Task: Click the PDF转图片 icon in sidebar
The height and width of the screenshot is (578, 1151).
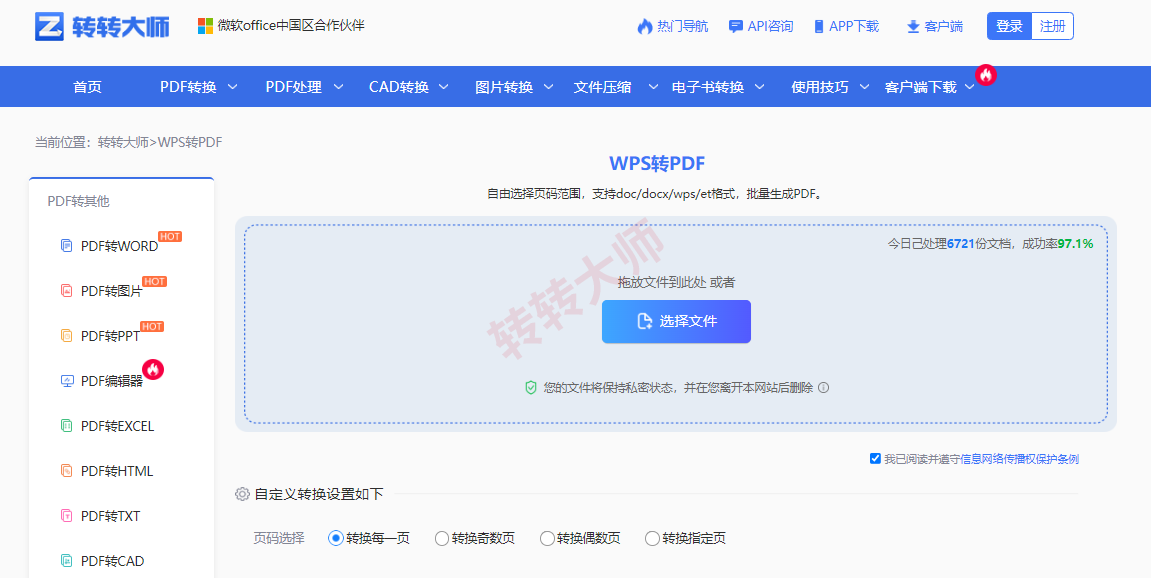Action: [67, 290]
